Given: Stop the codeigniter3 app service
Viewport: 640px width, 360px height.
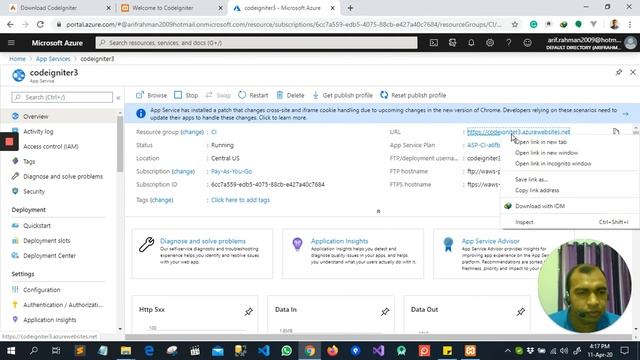Looking at the screenshot, I should tap(186, 95).
